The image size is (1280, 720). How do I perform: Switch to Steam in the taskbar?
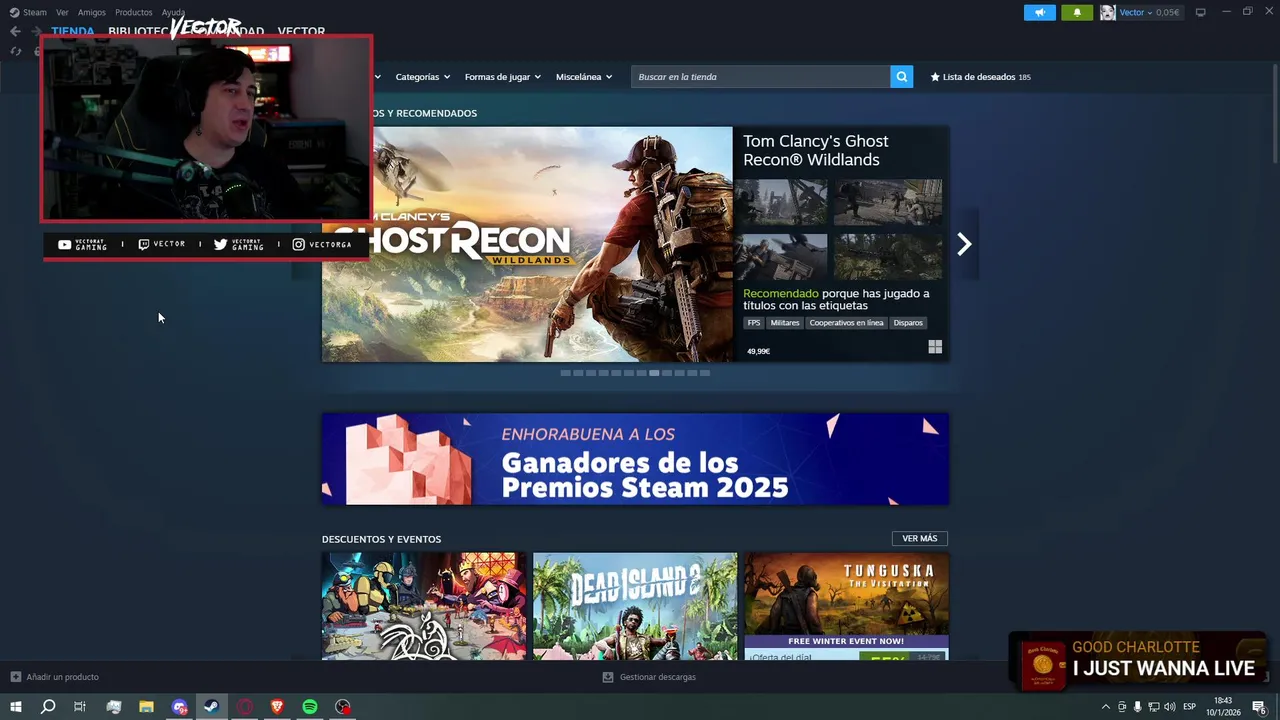coord(211,707)
